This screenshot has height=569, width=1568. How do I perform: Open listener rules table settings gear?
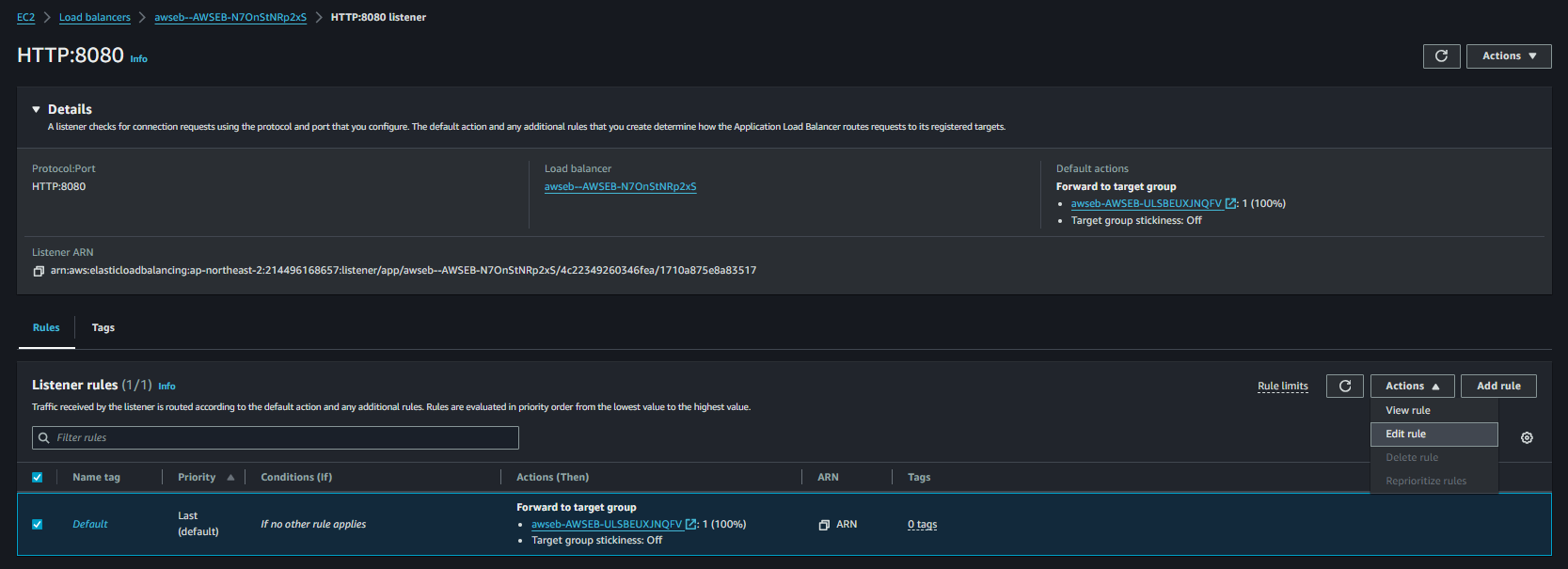click(x=1527, y=437)
